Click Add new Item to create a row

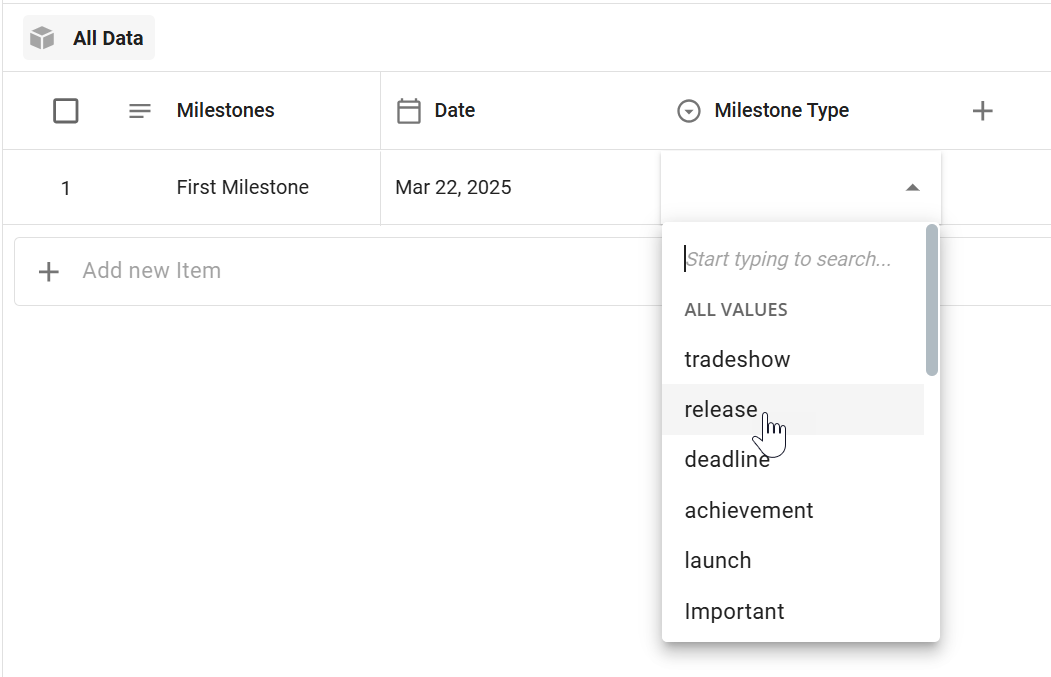point(151,271)
